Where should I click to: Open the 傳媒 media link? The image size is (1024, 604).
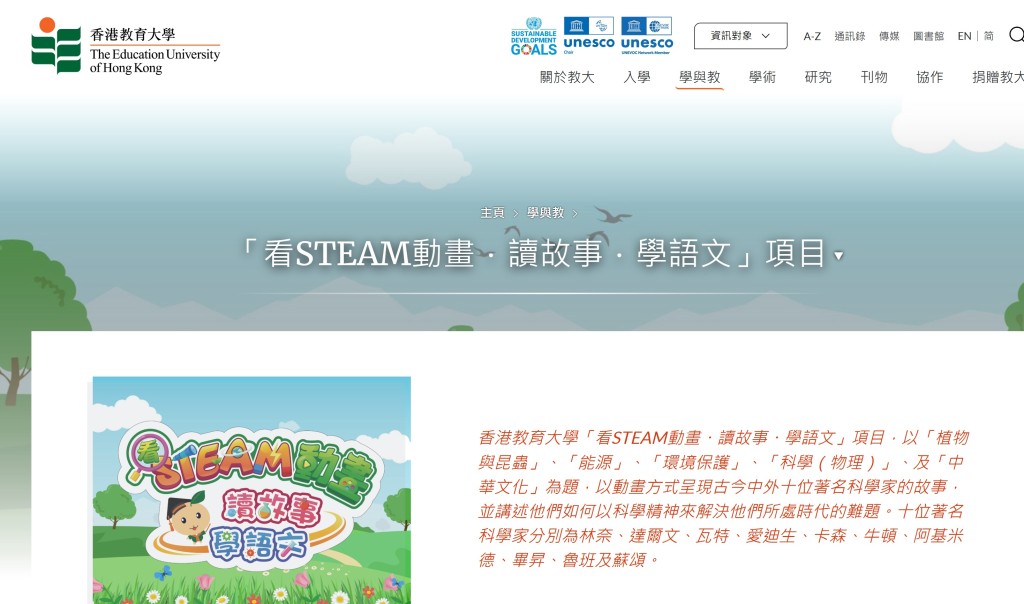(x=889, y=36)
